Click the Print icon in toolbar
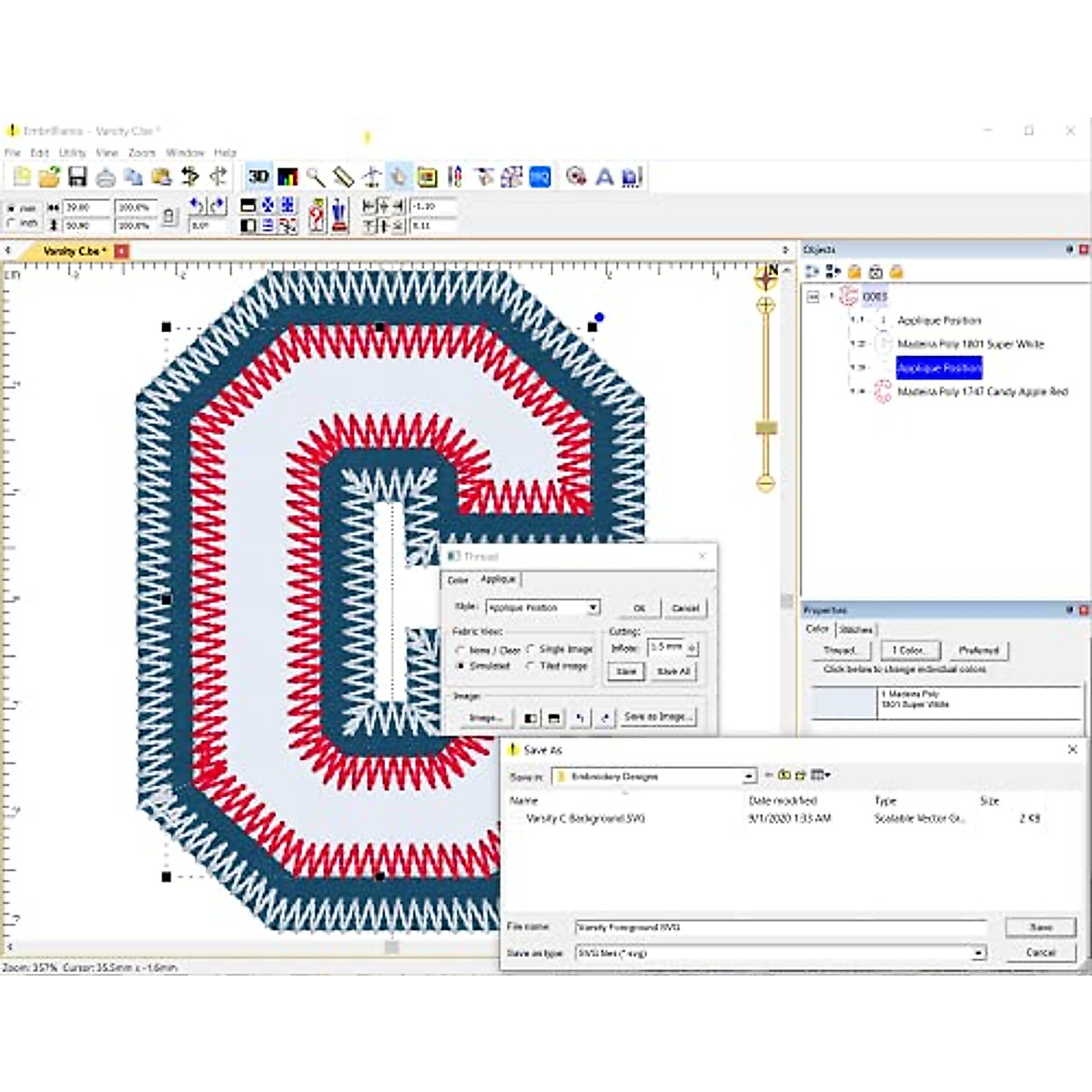 (x=106, y=177)
